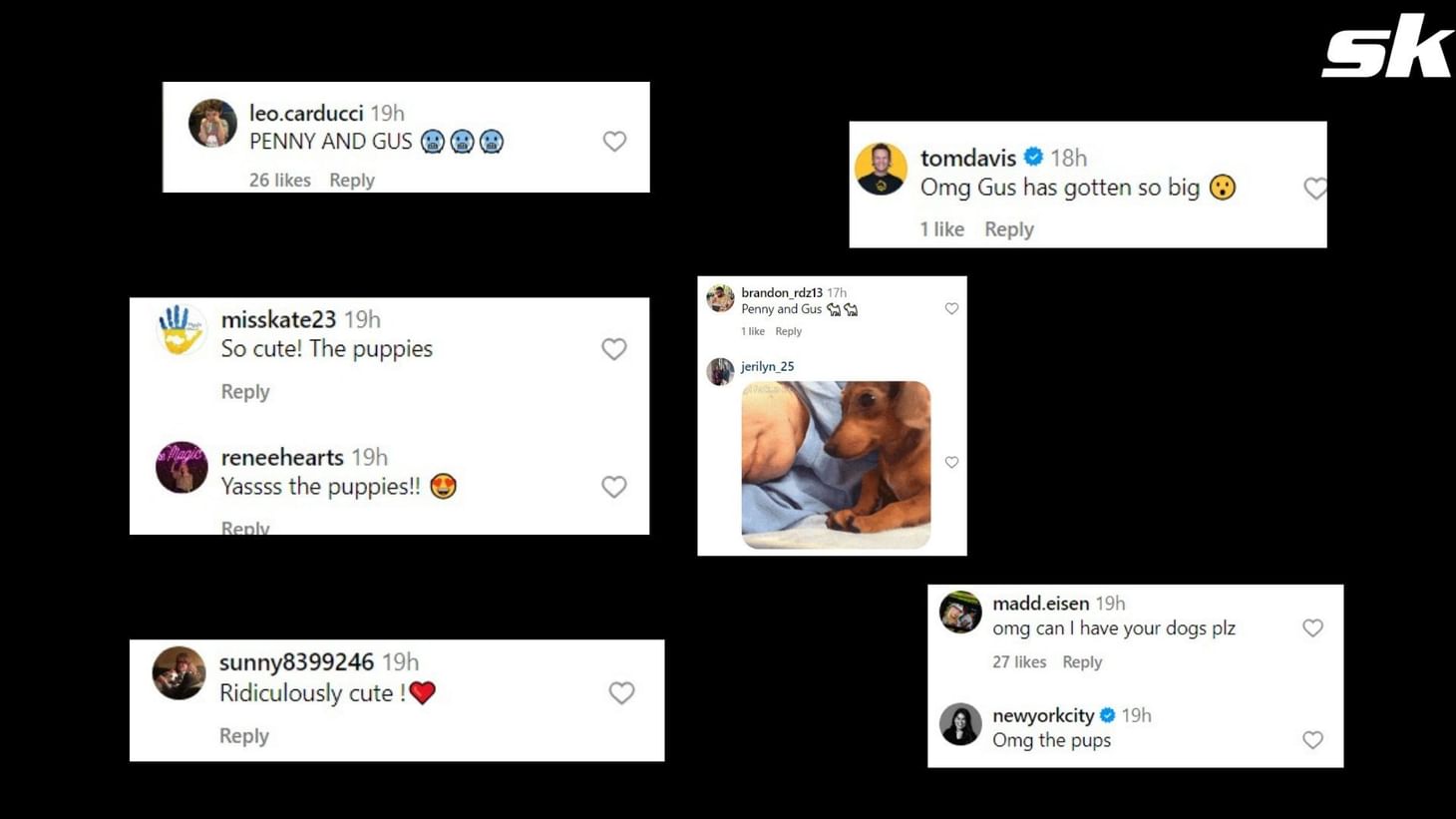View the 26 likes on leo.carducci's comment
This screenshot has height=819, width=1456.
tap(279, 180)
